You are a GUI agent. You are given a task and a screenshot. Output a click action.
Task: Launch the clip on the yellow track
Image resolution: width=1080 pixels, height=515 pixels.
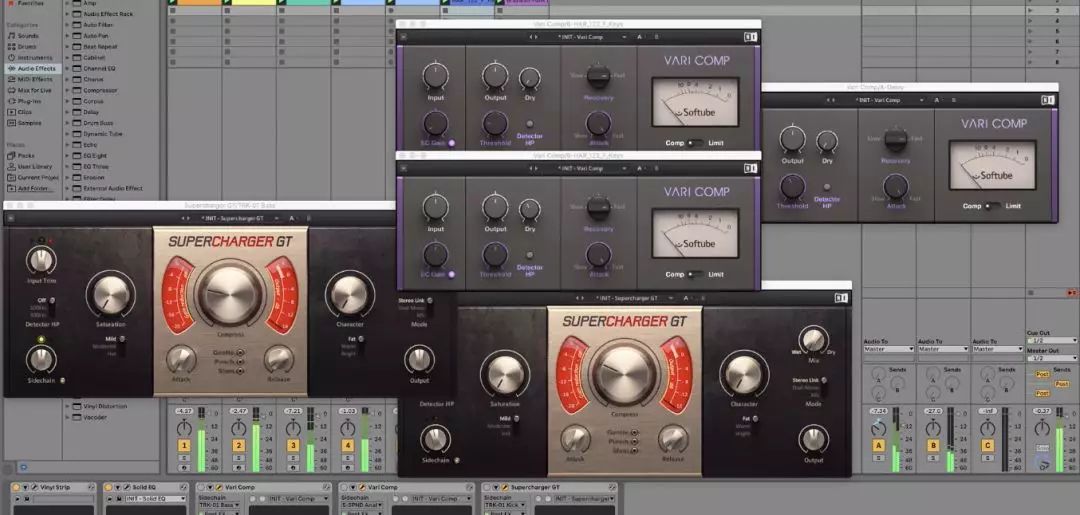point(227,2)
